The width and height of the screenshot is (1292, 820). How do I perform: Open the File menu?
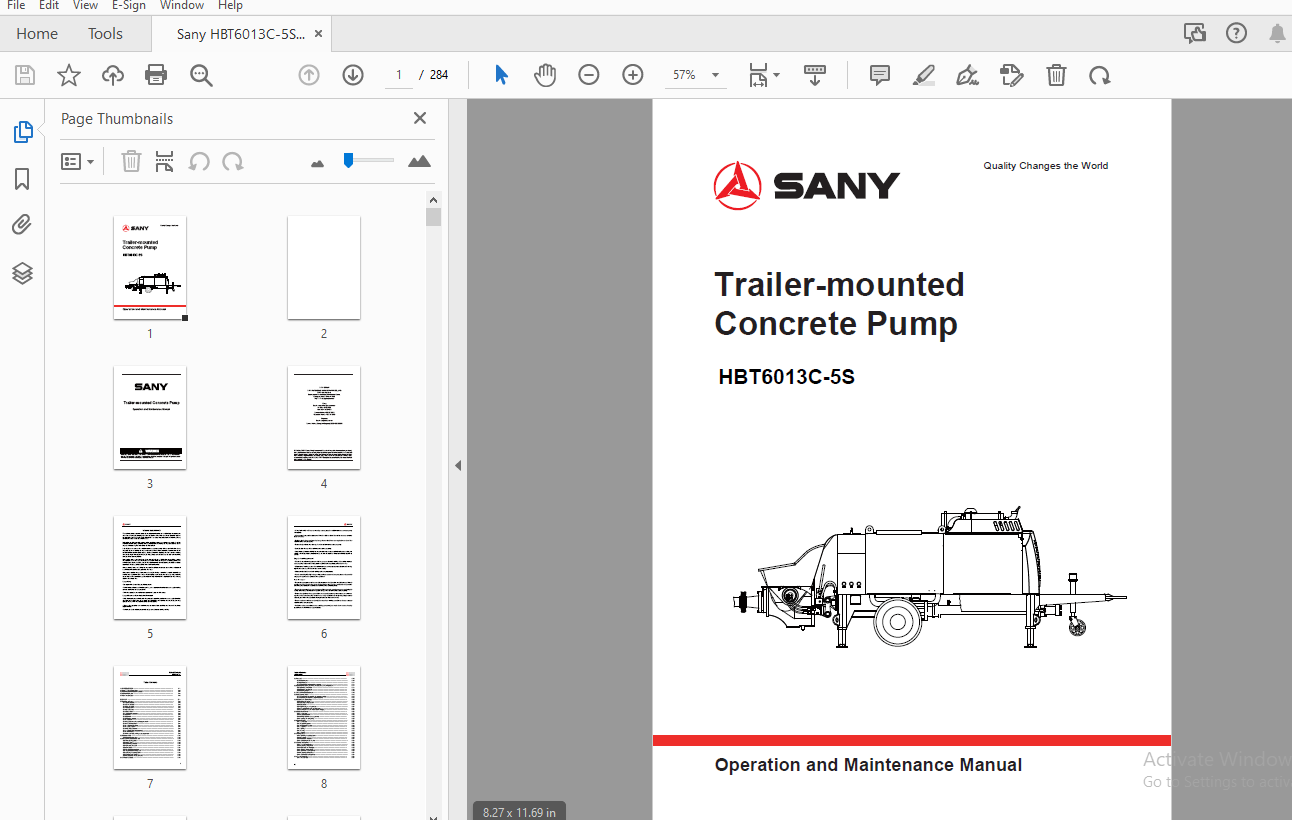pyautogui.click(x=16, y=6)
